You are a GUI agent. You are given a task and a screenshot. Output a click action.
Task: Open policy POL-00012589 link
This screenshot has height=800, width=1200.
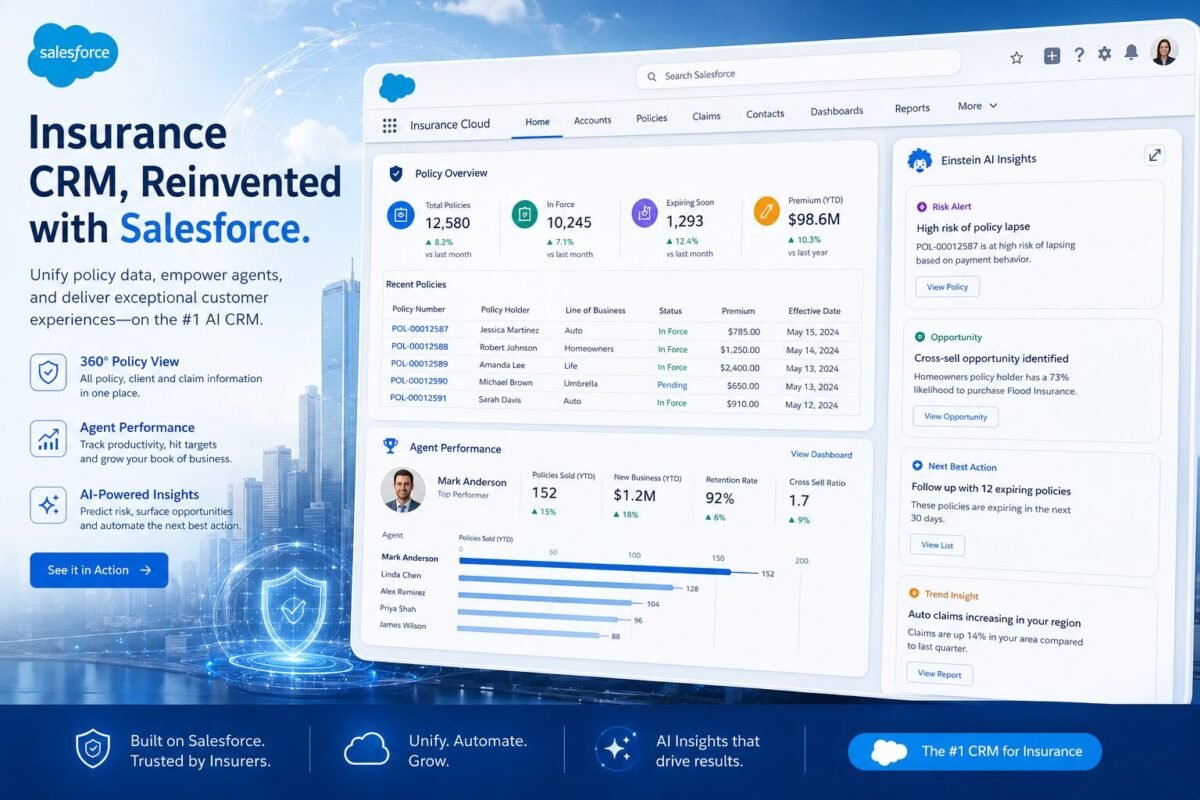coord(419,363)
